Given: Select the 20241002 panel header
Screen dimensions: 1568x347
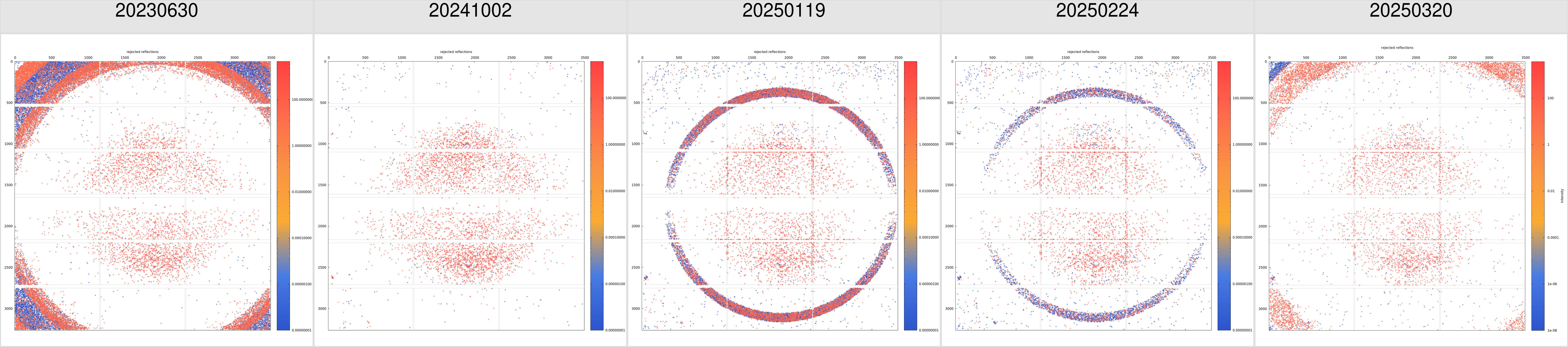Looking at the screenshot, I should [x=470, y=16].
